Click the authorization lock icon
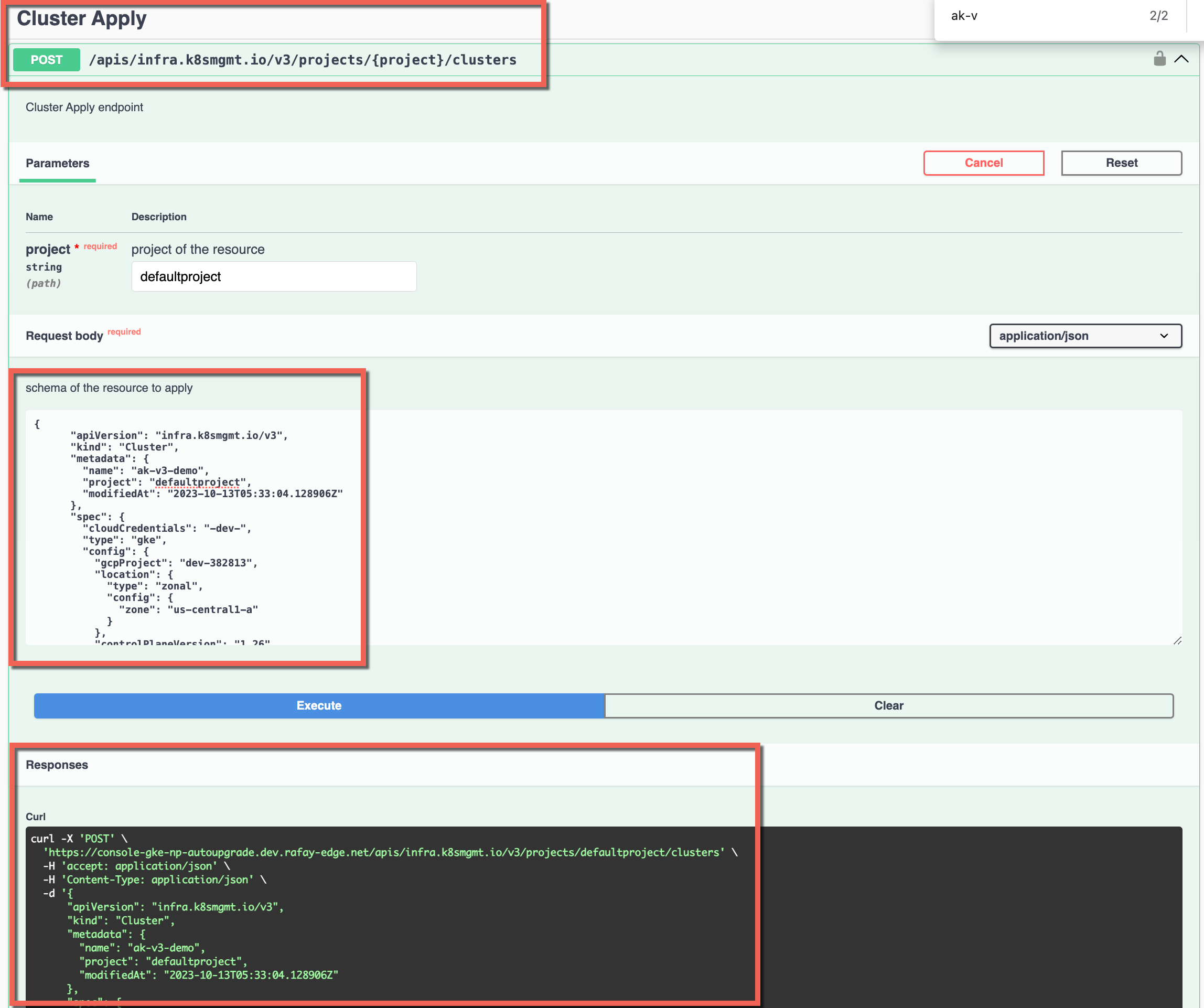The height and width of the screenshot is (1008, 1204). (x=1159, y=59)
